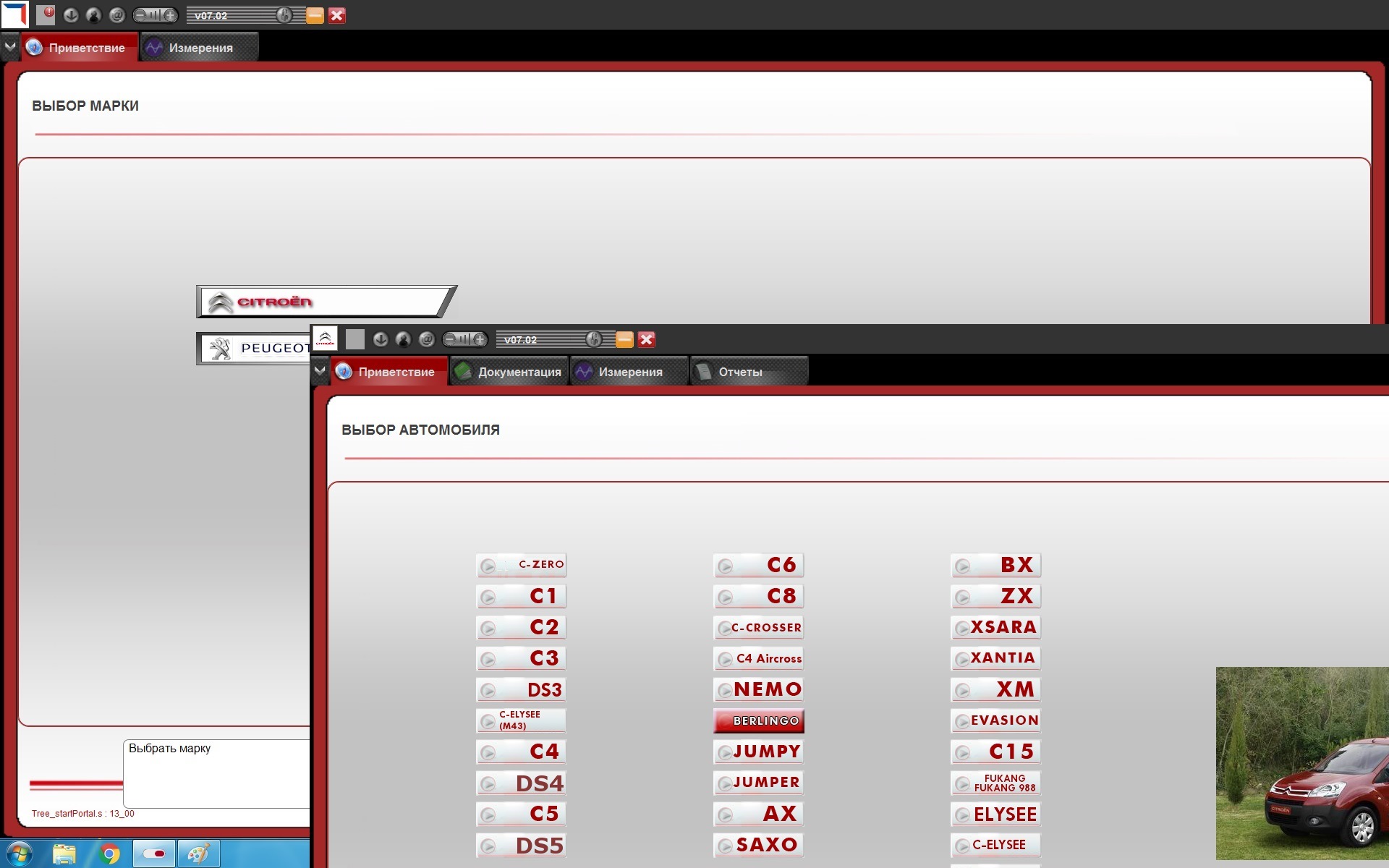The width and height of the screenshot is (1389, 868).
Task: Open Измерения tab in front window
Action: (628, 372)
